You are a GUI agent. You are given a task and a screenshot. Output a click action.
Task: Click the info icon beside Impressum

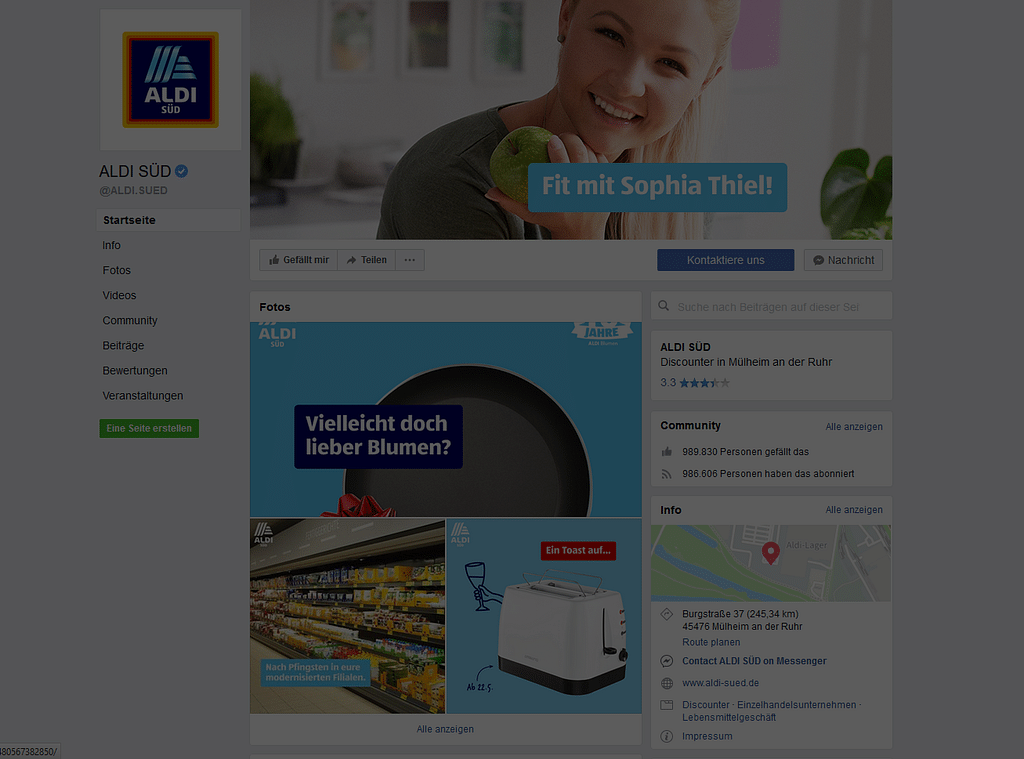[667, 736]
